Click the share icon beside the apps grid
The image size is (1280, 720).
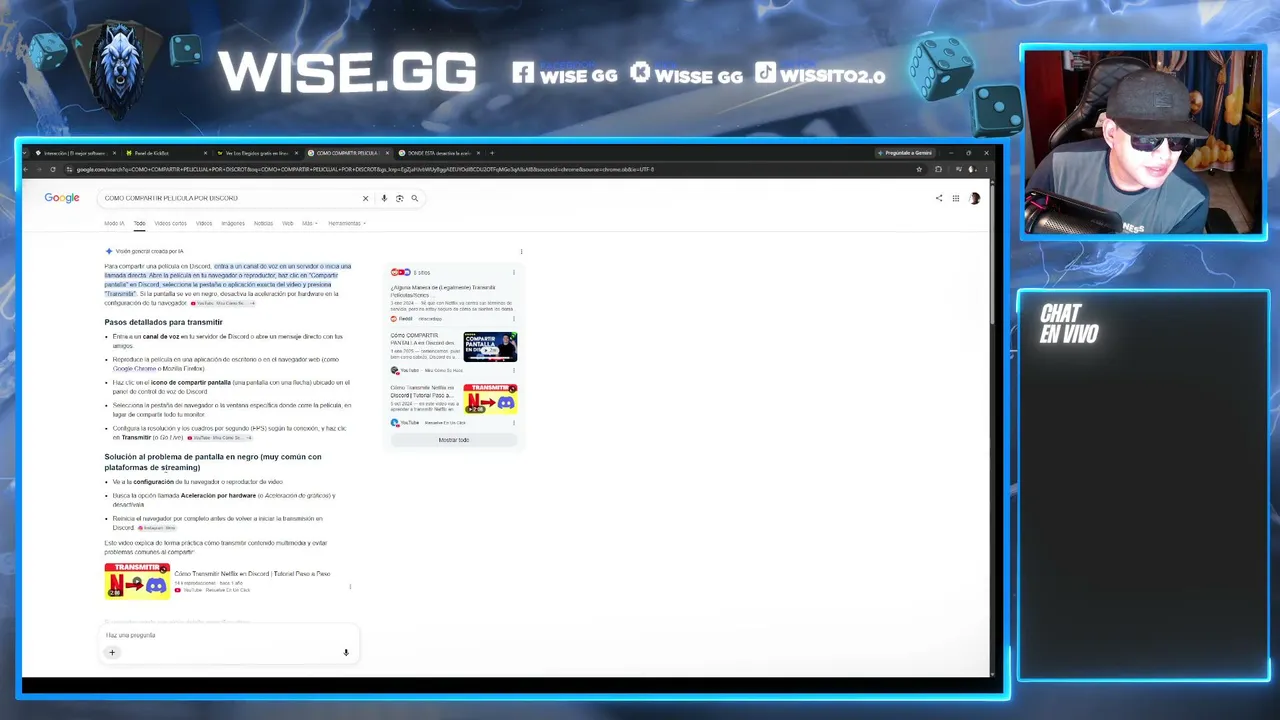939,198
